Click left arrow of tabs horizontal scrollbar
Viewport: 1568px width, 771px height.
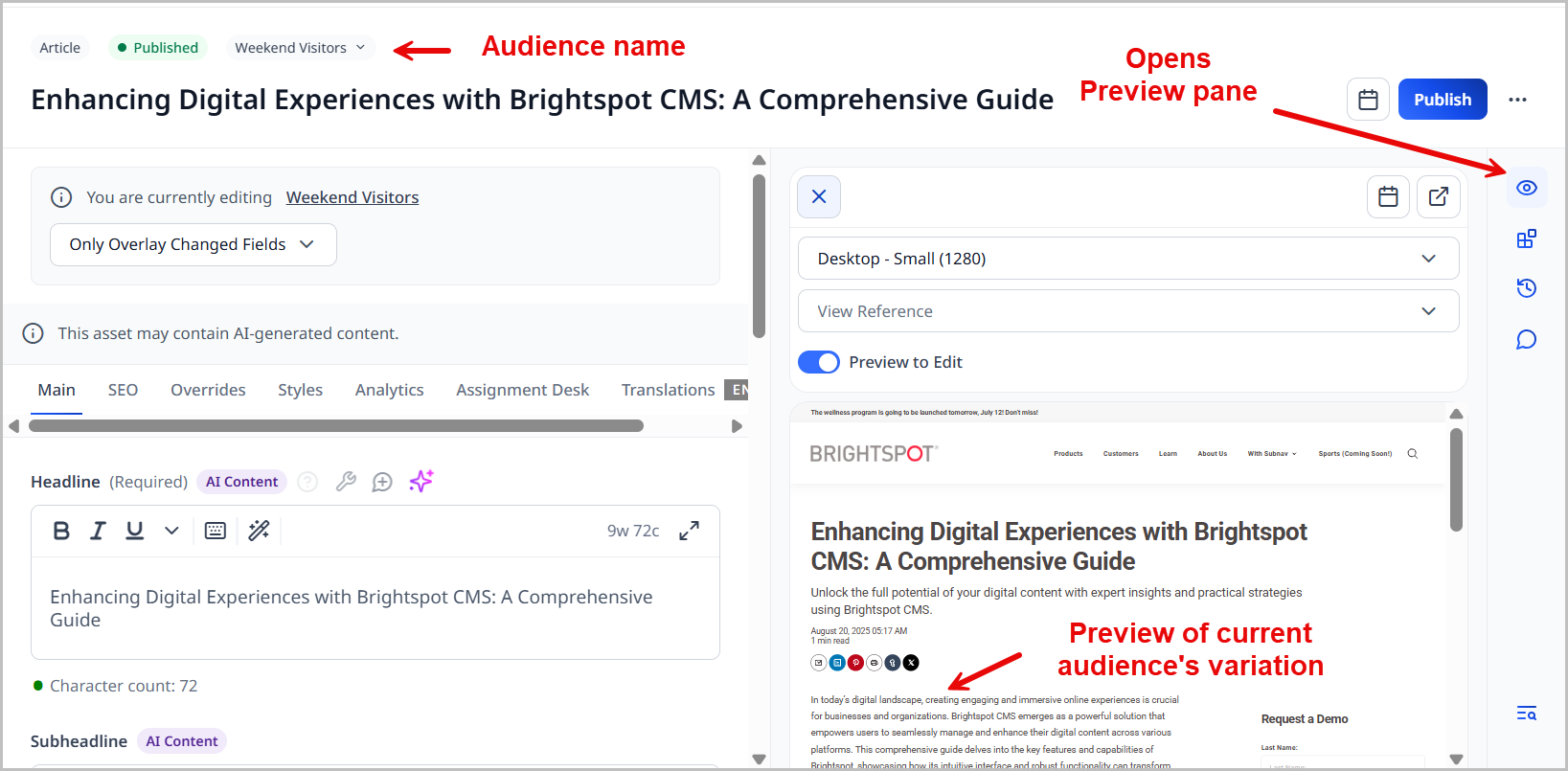[x=13, y=426]
